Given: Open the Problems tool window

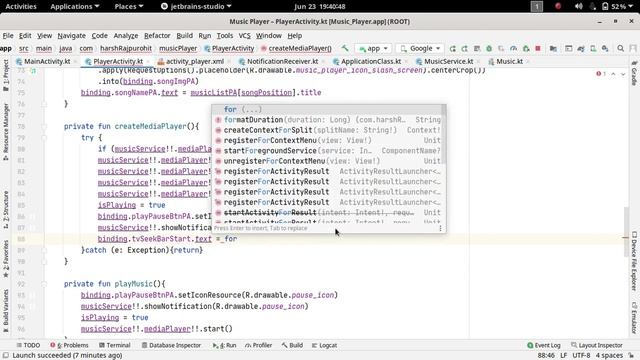Looking at the screenshot, I should pos(69,345).
